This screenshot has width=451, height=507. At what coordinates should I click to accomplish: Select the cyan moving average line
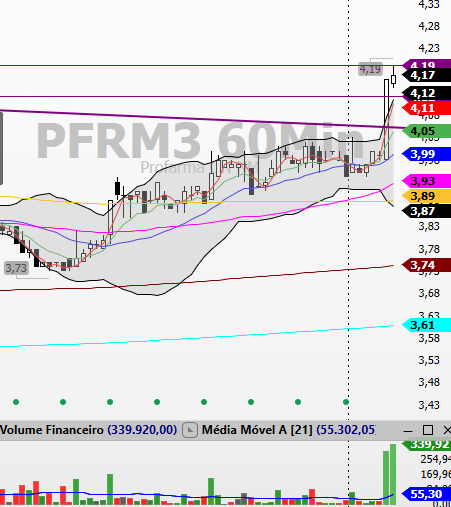point(197,337)
